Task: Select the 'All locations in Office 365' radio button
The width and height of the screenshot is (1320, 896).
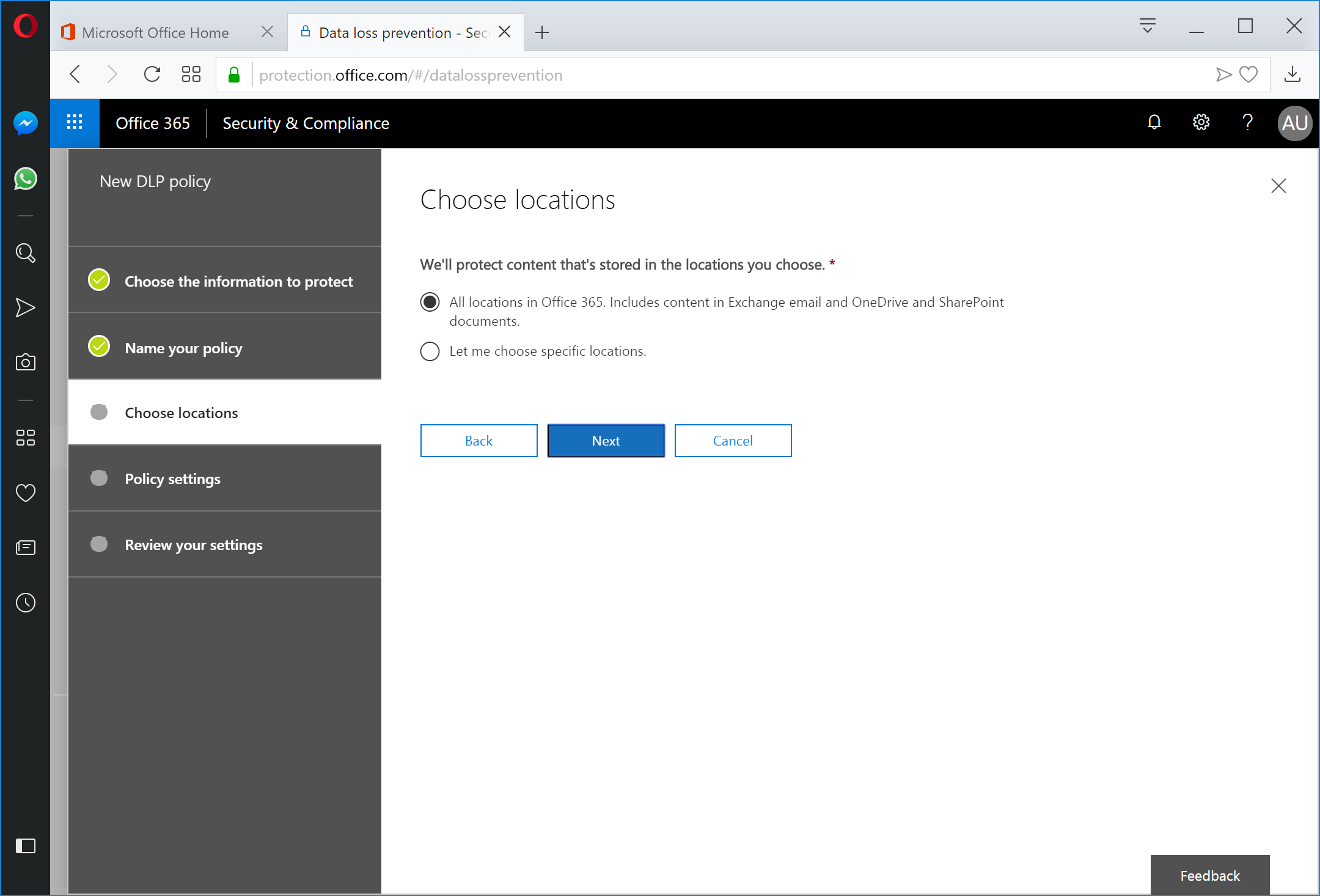Action: click(430, 301)
